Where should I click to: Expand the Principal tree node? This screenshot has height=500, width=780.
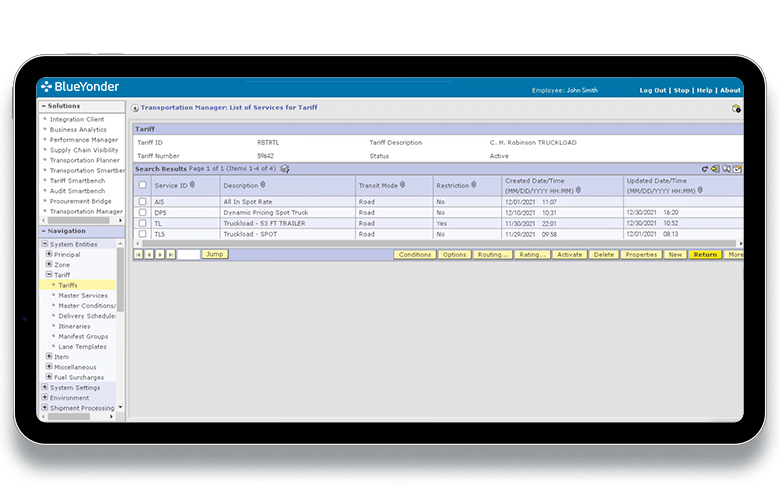[48, 254]
